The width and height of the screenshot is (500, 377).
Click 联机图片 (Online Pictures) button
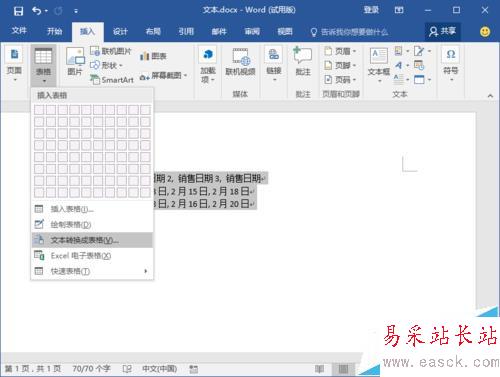(111, 51)
